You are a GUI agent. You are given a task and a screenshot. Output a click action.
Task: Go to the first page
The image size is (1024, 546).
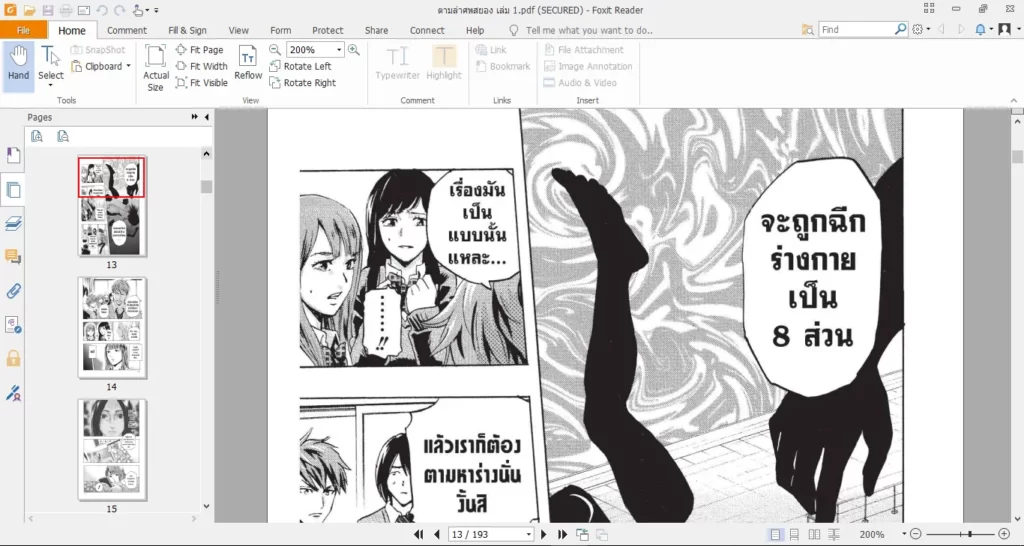tap(419, 534)
